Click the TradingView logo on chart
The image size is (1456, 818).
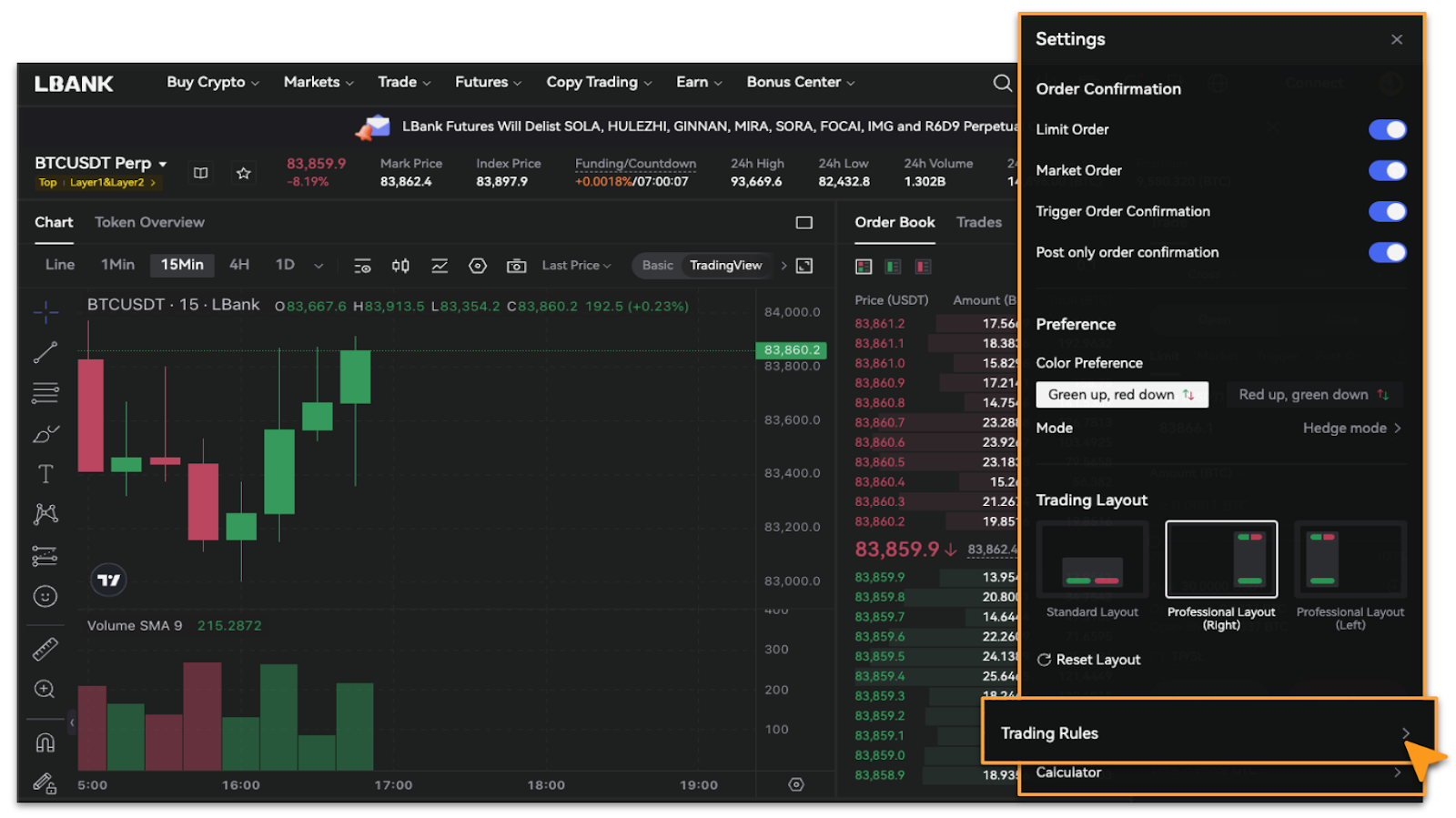(x=108, y=580)
